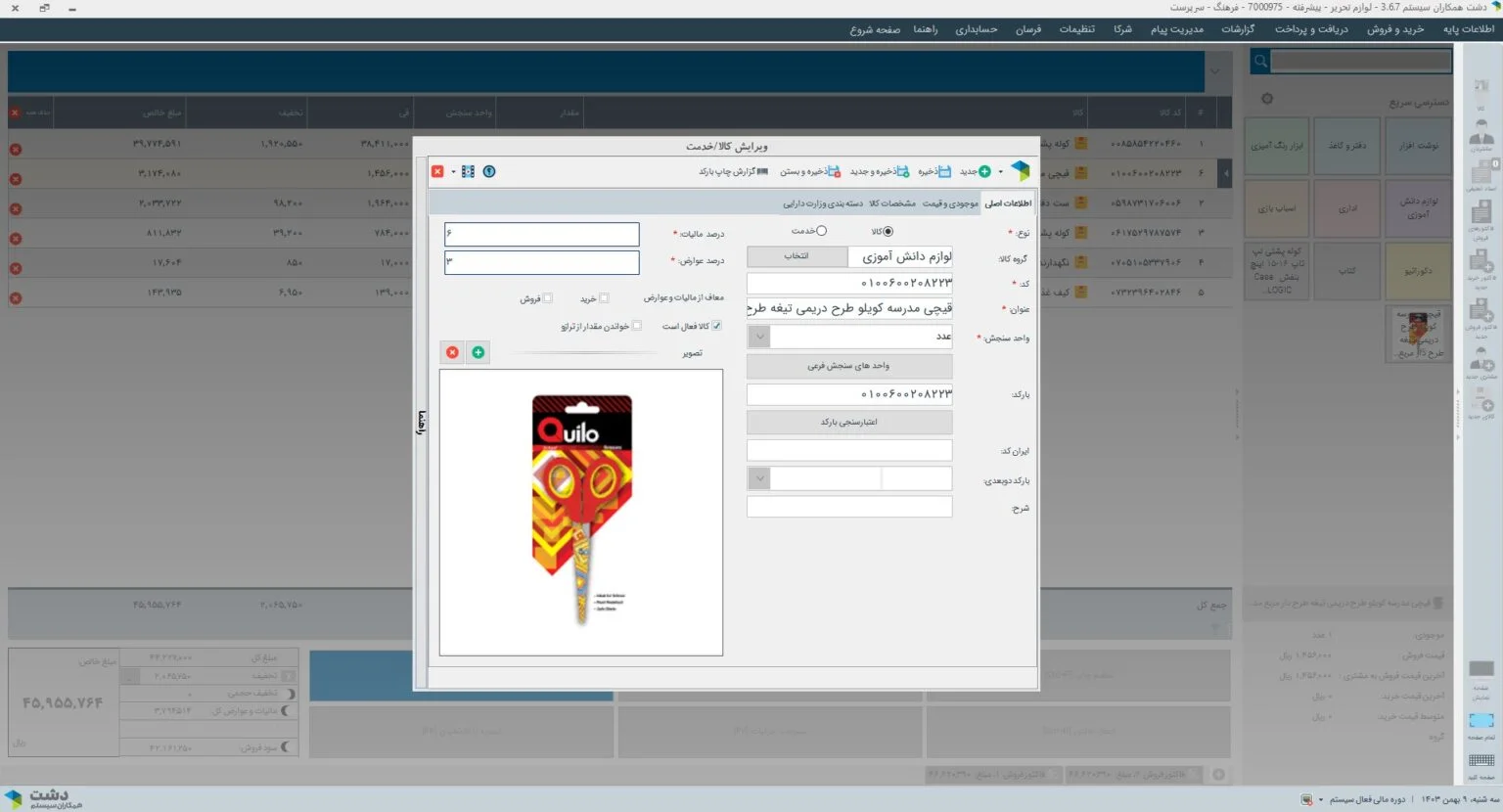This screenshot has height=812, width=1503.
Task: Open اسباب بازی quick access tile
Action: coord(1277,208)
